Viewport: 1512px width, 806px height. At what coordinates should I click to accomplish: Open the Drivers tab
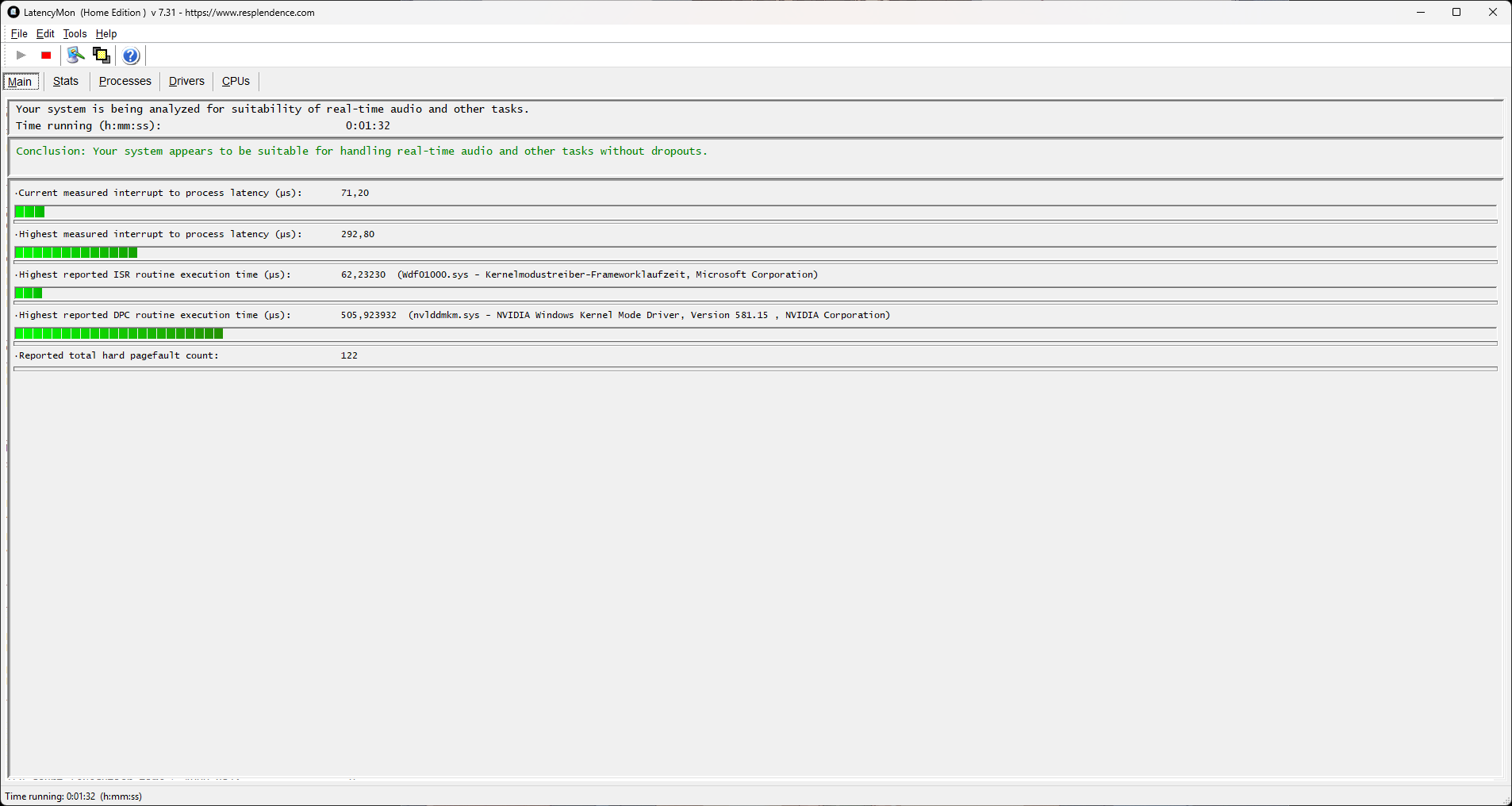tap(186, 81)
